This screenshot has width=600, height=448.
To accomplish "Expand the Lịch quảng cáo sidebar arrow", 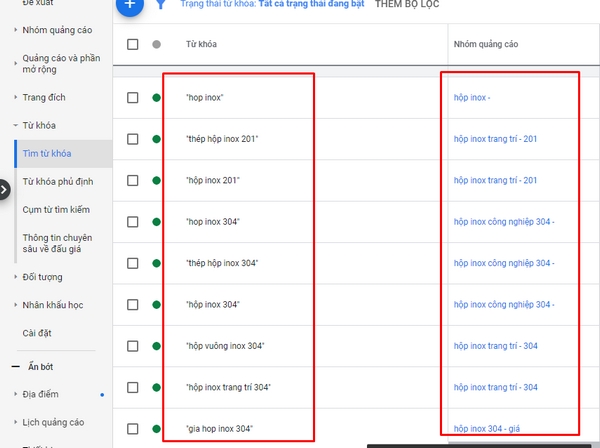I will click(x=15, y=422).
